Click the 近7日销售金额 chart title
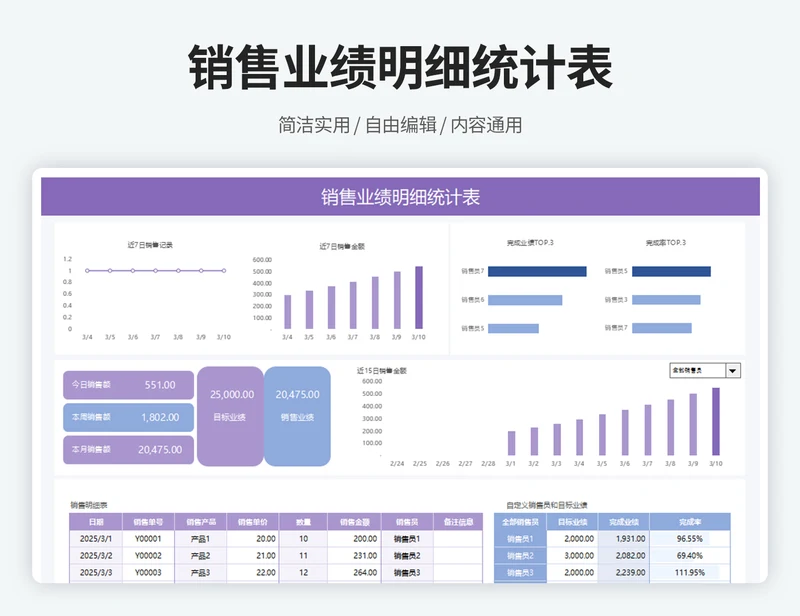The image size is (800, 616). pyautogui.click(x=342, y=247)
